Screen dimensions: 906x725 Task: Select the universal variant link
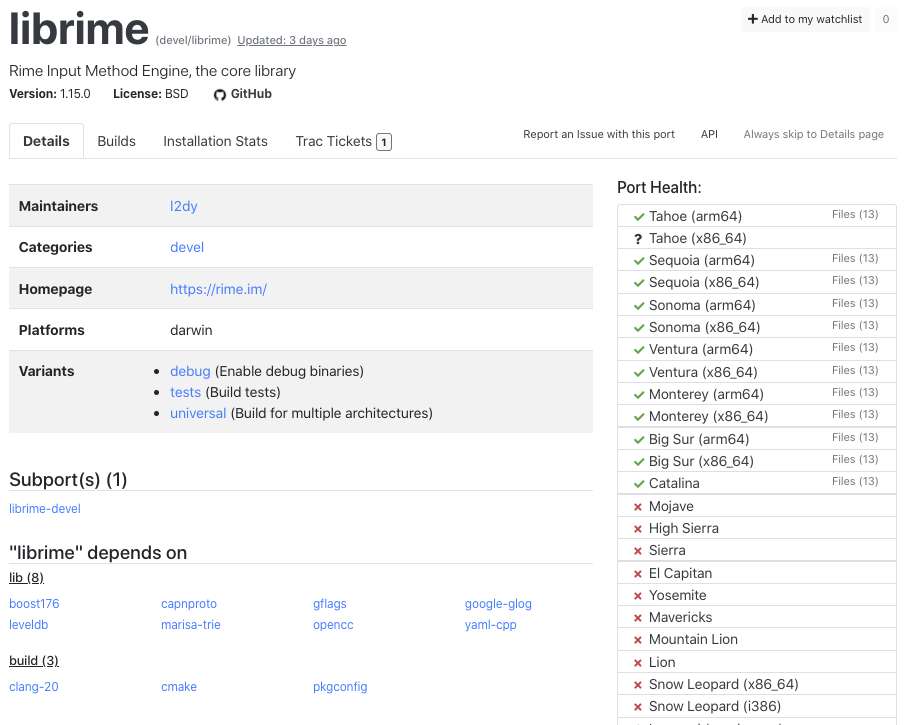point(198,413)
